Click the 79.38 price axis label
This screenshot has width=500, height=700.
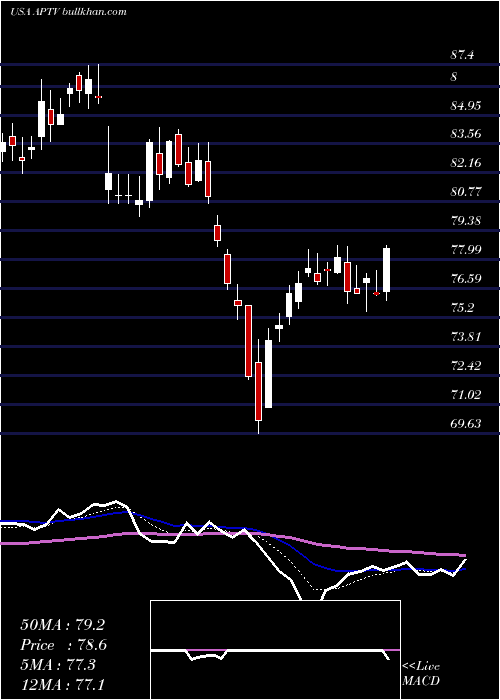[x=466, y=221]
